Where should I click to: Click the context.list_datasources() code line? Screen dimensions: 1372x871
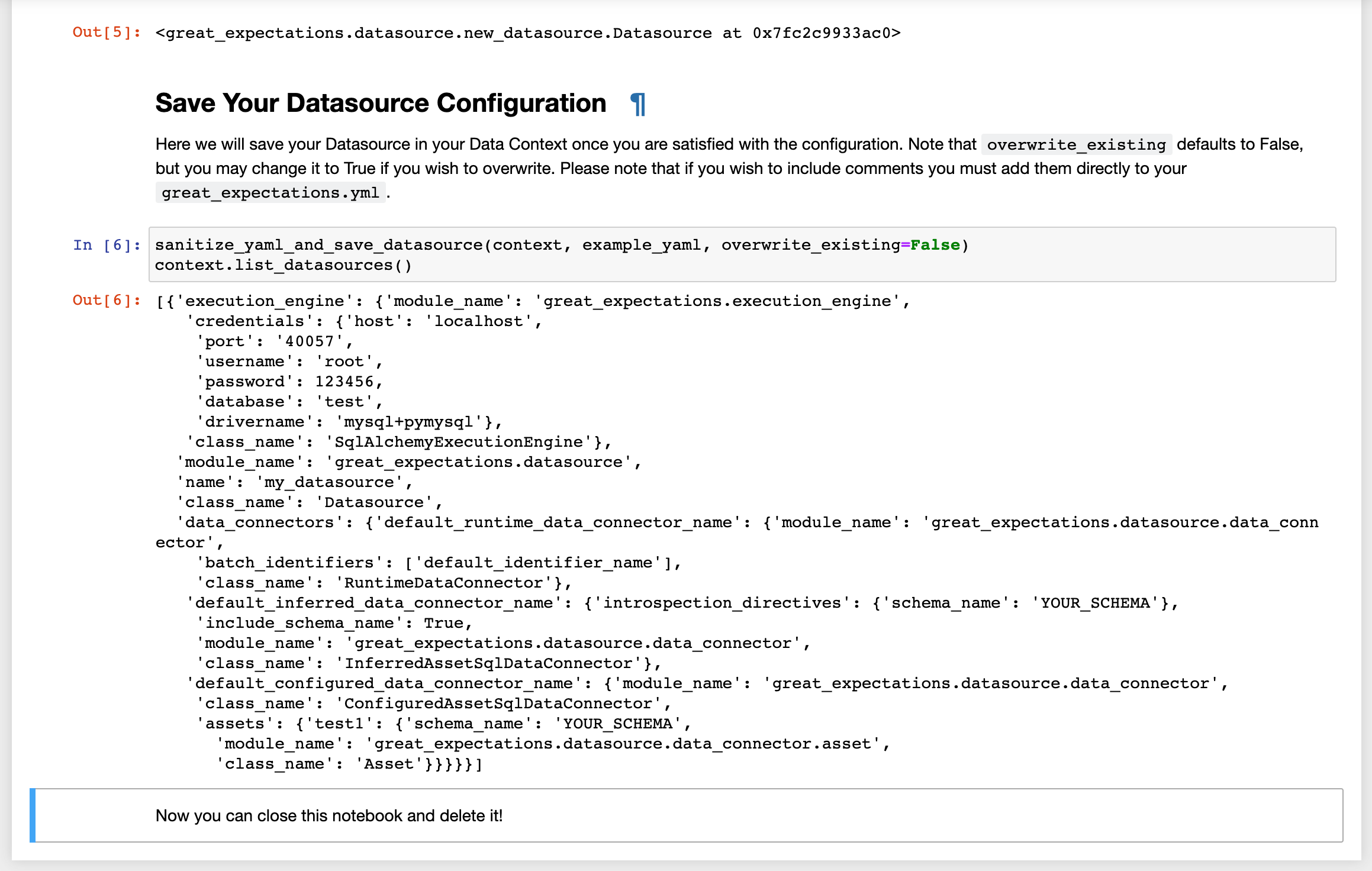click(283, 265)
